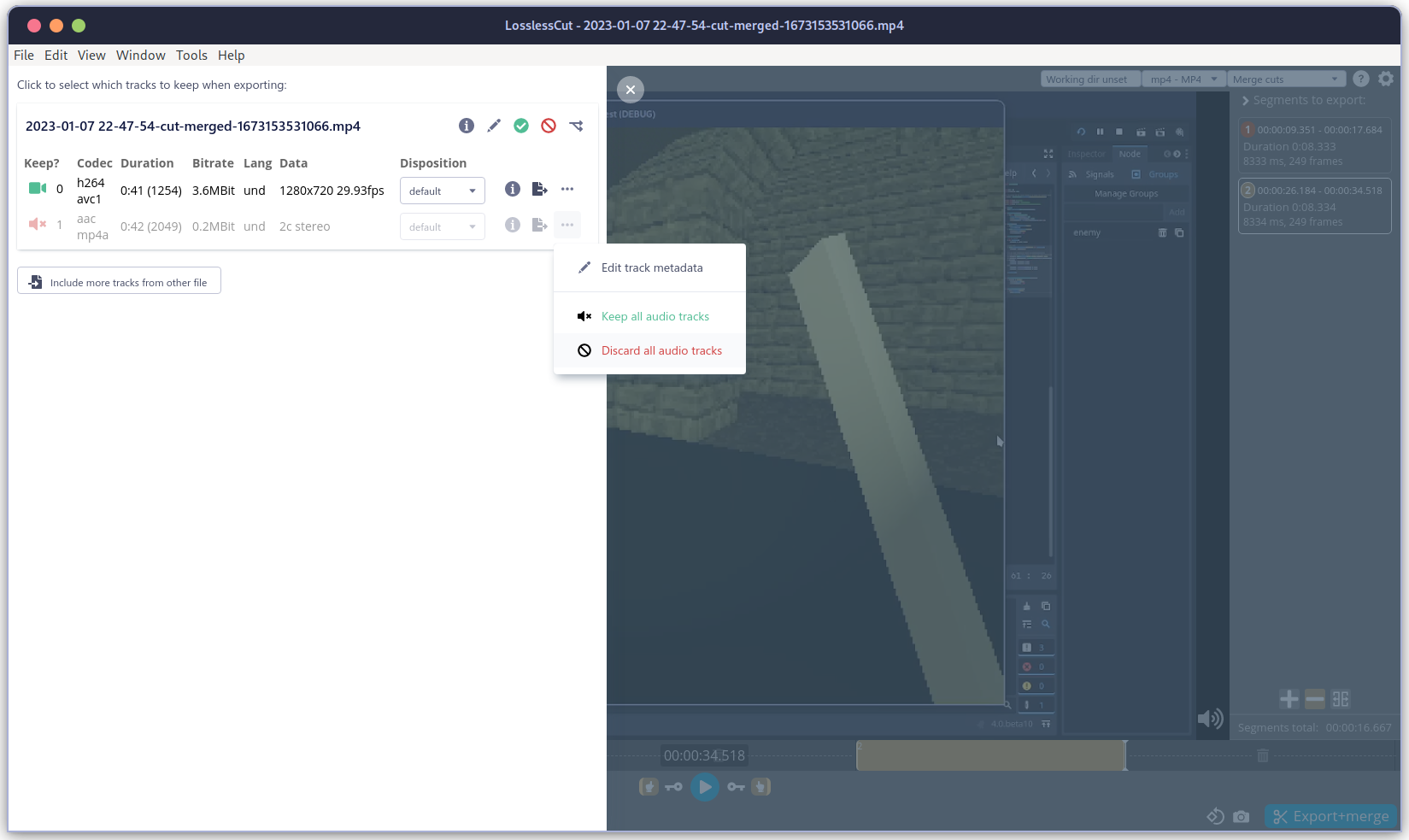Toggle keep for muted aac audio track
The image size is (1409, 840).
38,224
